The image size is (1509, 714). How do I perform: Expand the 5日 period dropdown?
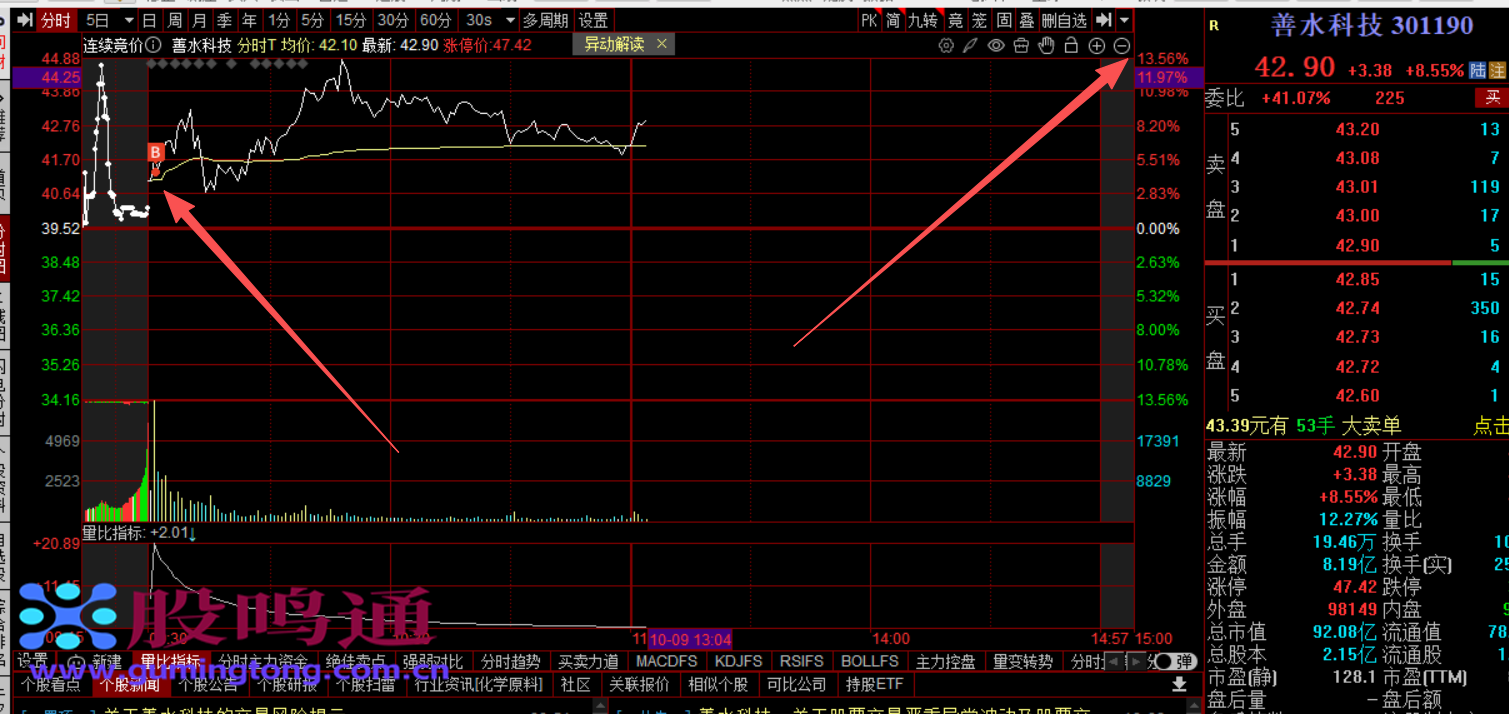coord(127,20)
